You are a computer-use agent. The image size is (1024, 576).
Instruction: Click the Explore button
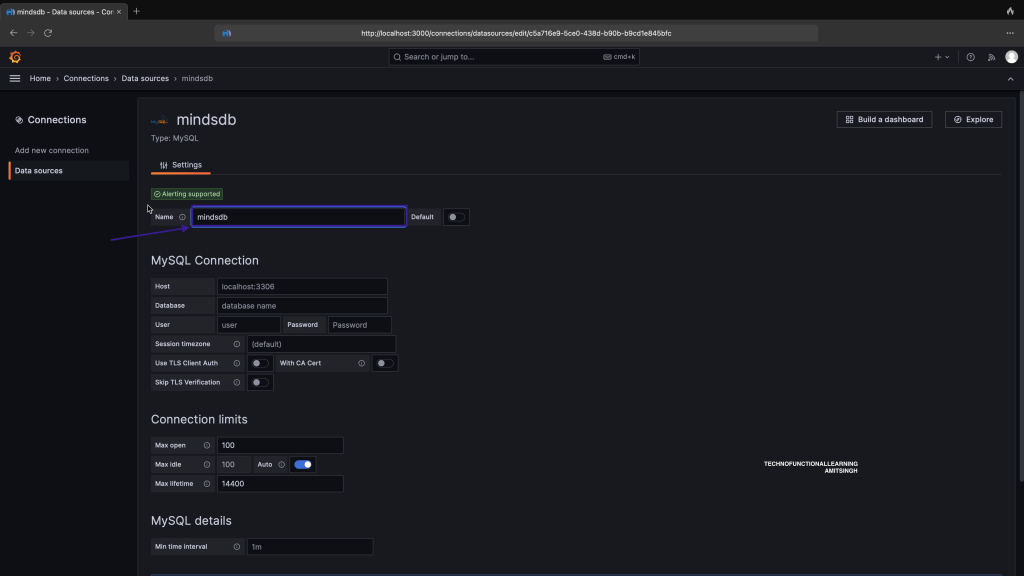(973, 119)
